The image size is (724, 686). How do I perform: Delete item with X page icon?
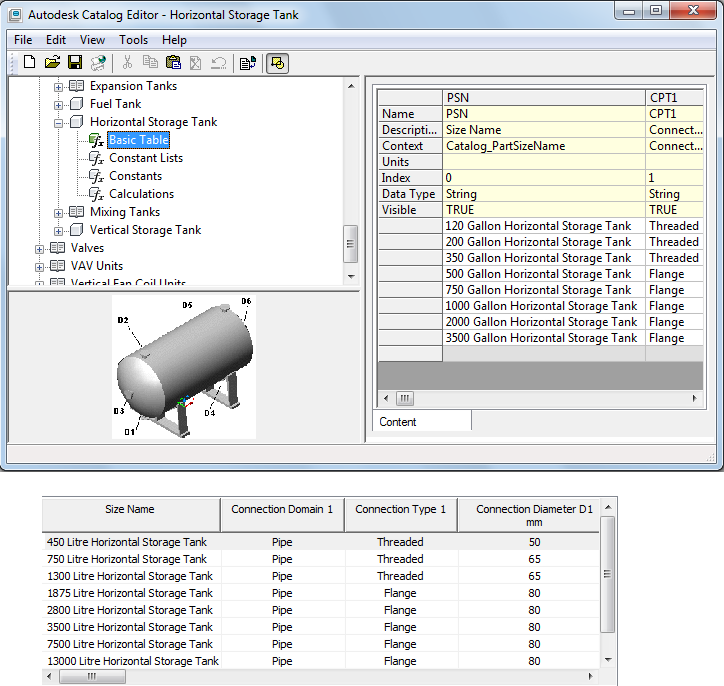(196, 62)
